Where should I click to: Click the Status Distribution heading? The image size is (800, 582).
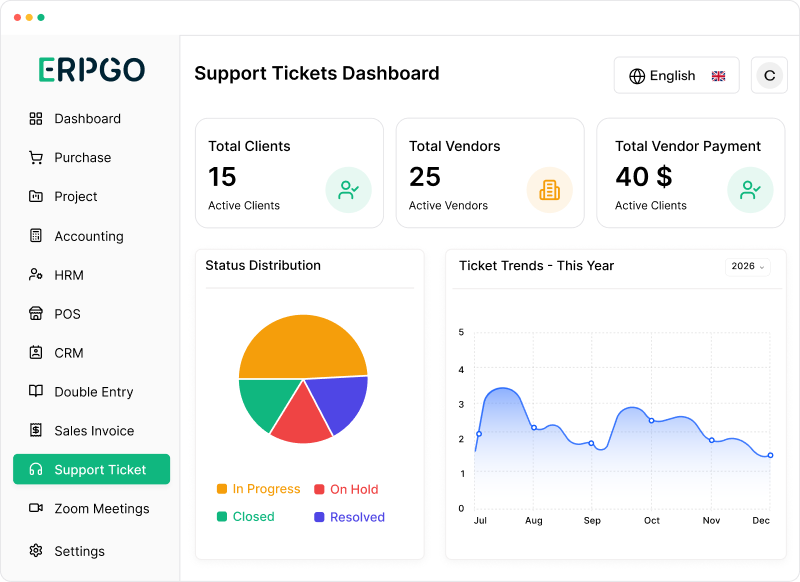263,265
